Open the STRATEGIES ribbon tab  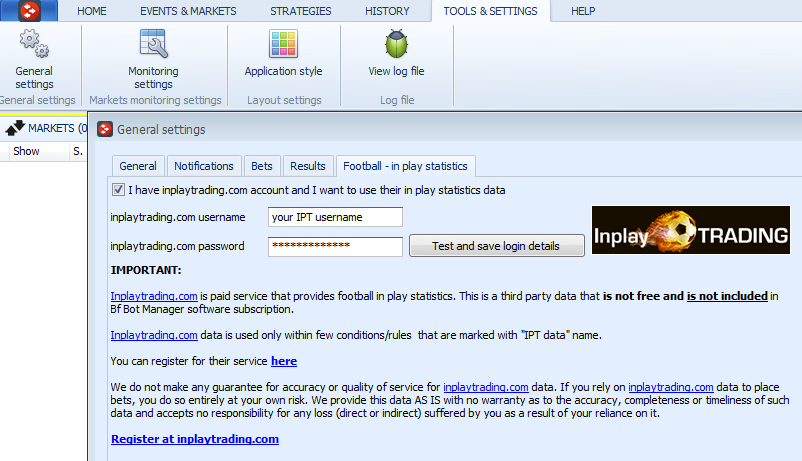(301, 11)
